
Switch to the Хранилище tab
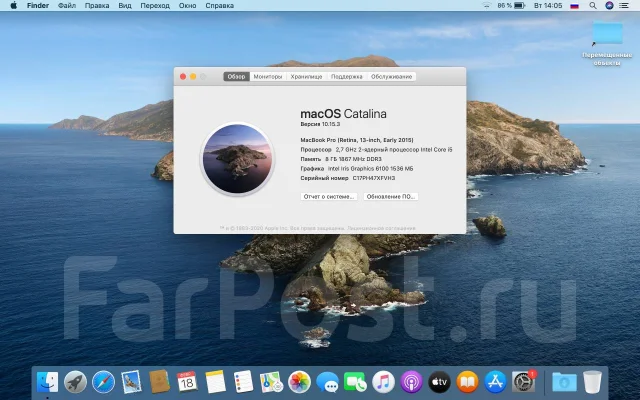(307, 76)
